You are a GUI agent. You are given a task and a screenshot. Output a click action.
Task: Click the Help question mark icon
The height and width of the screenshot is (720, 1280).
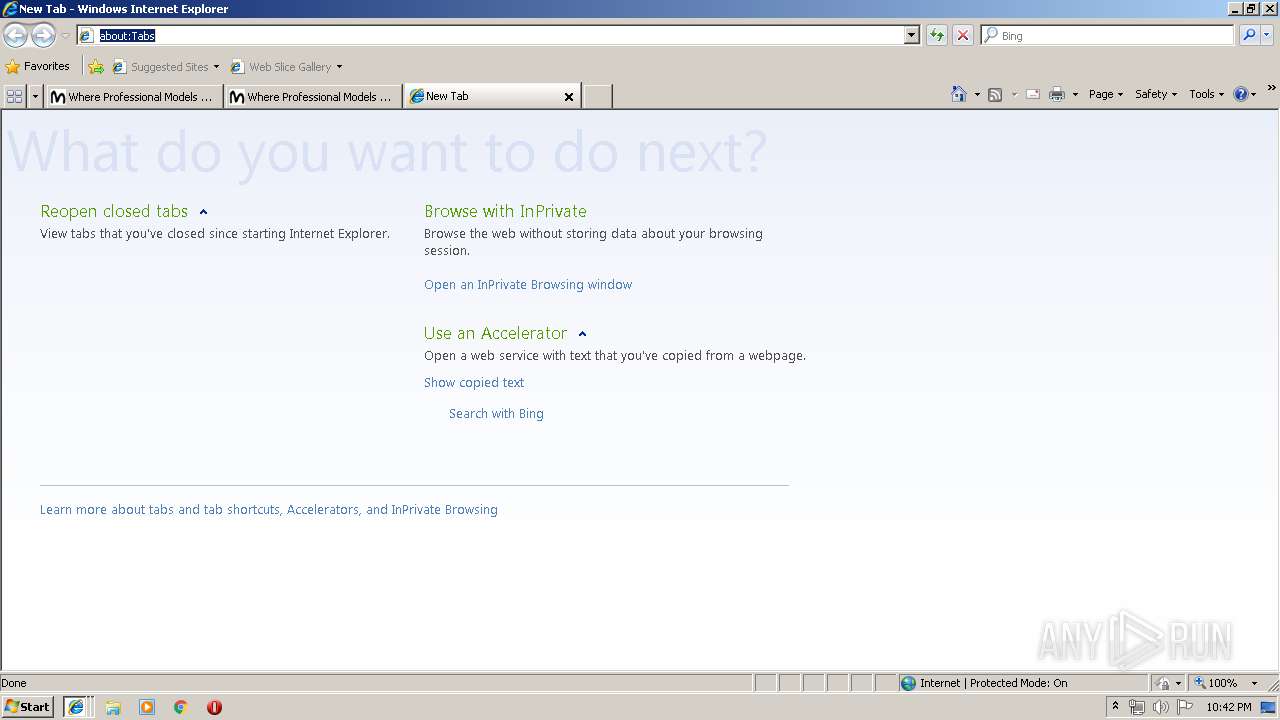coord(1241,94)
